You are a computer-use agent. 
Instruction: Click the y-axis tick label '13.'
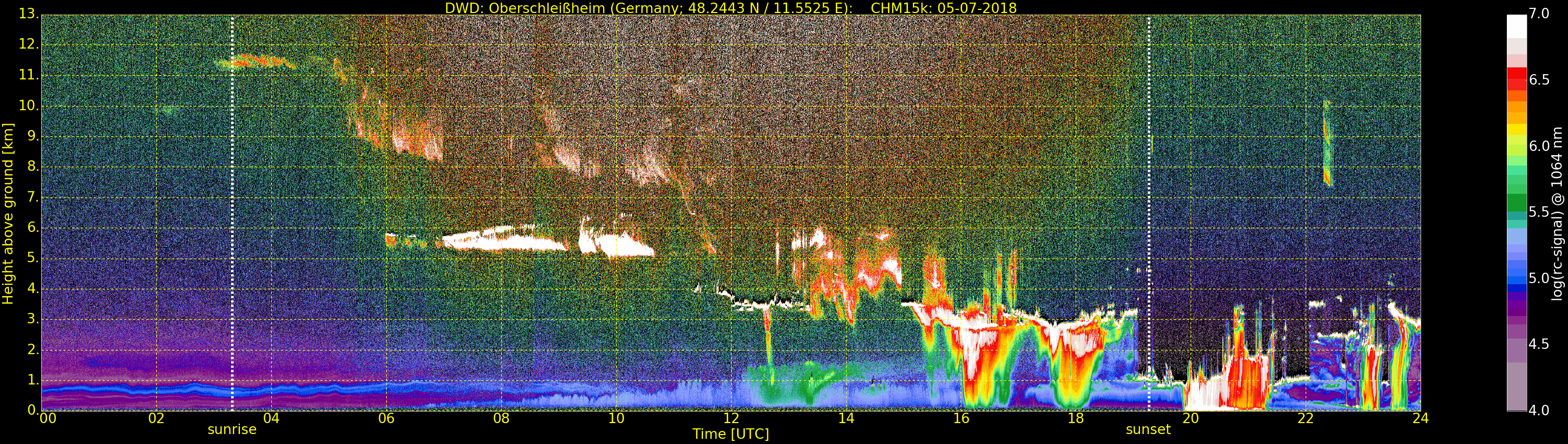point(28,14)
